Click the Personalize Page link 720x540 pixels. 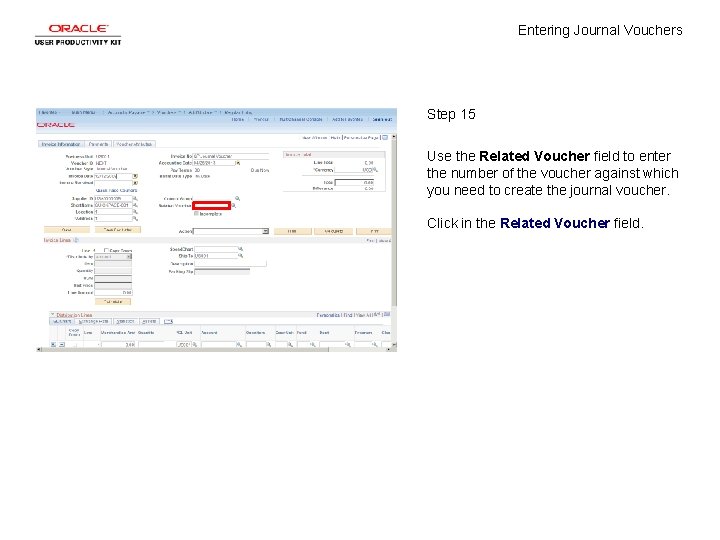[x=361, y=138]
